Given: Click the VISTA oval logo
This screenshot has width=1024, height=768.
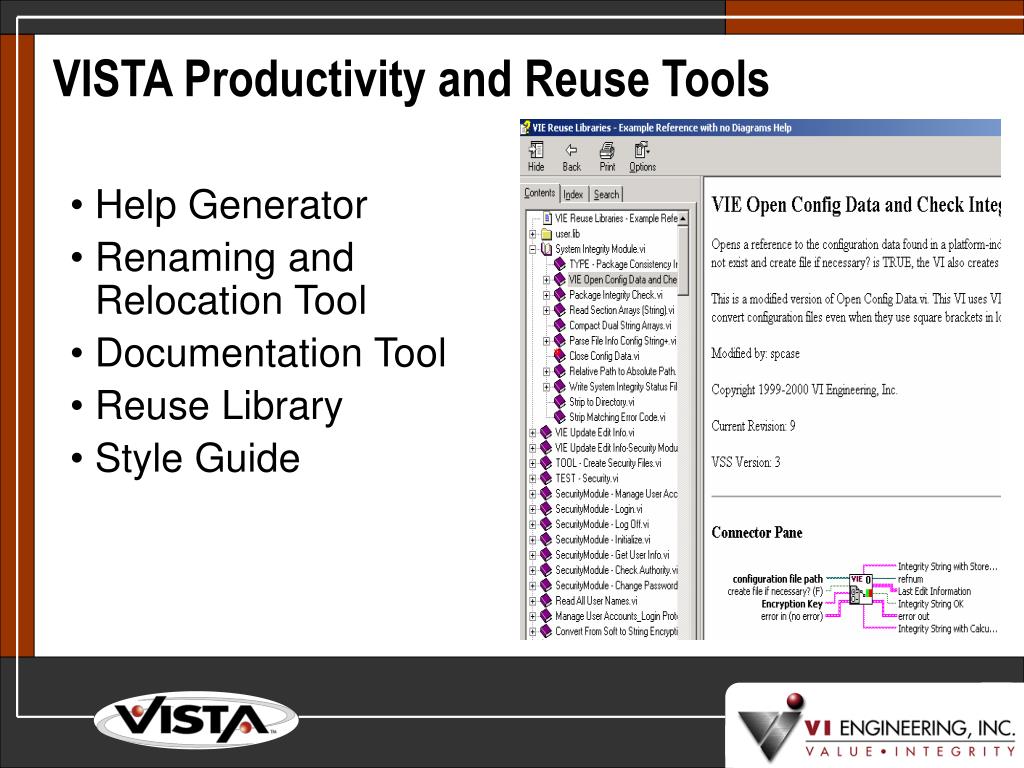Looking at the screenshot, I should tap(196, 720).
